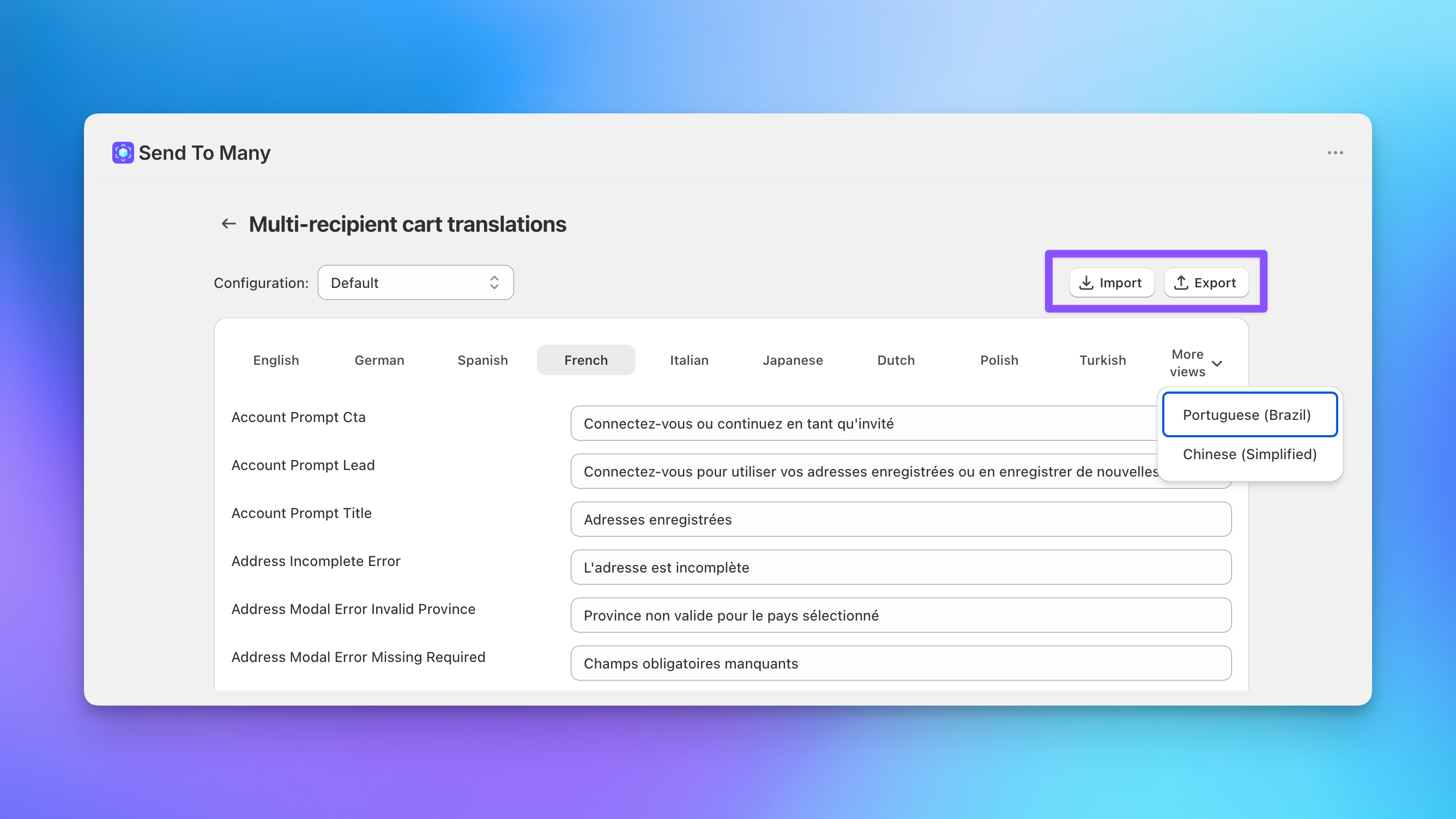The image size is (1456, 819).
Task: Click the Multi-recipient cart translations heading
Action: coord(408,225)
